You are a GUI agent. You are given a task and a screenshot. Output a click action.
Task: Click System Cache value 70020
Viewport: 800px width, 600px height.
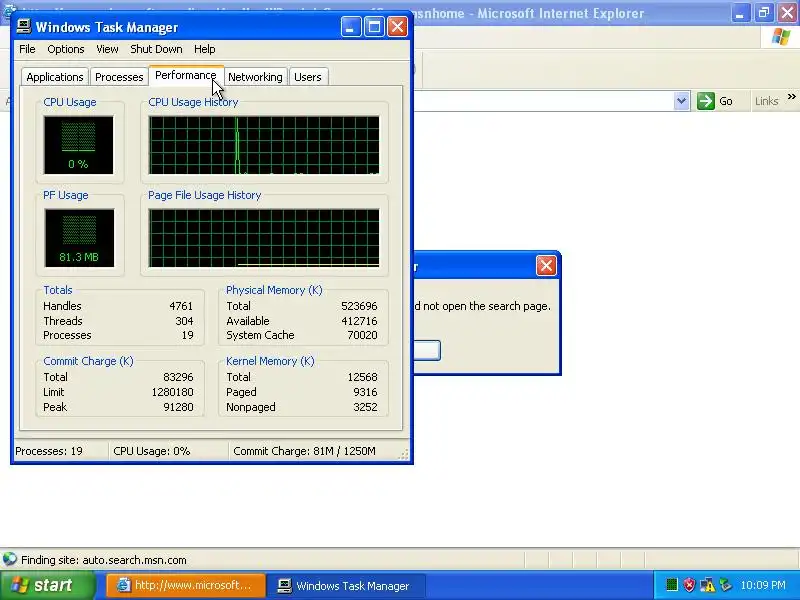[x=362, y=335]
